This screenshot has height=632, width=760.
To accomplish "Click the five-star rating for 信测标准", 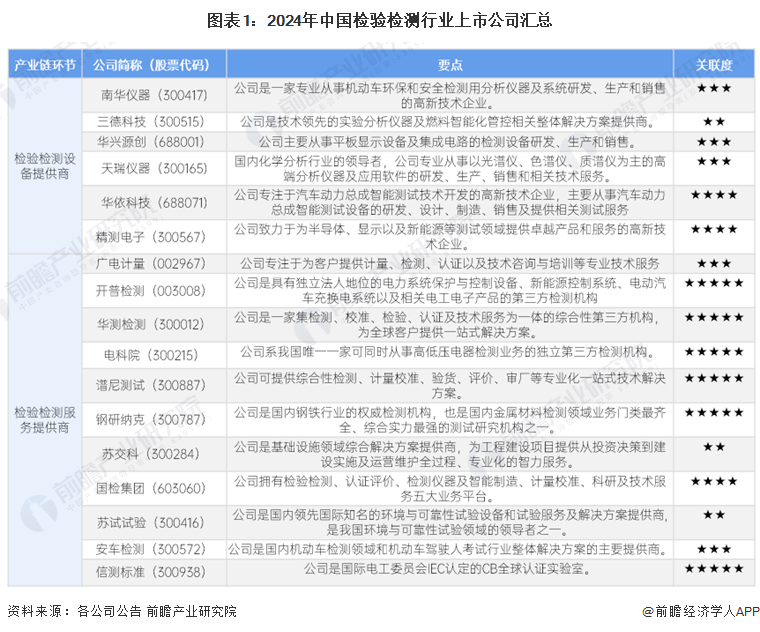I will 714,569.
